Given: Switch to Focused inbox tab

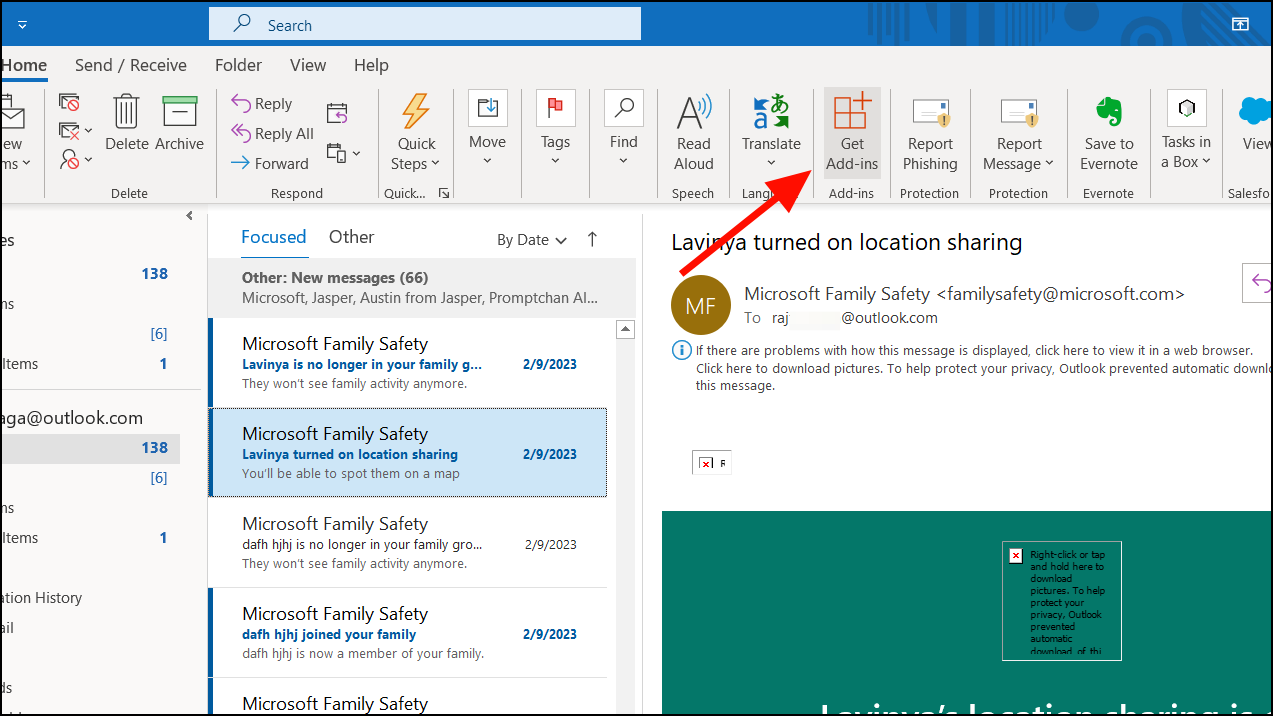Looking at the screenshot, I should pyautogui.click(x=274, y=237).
